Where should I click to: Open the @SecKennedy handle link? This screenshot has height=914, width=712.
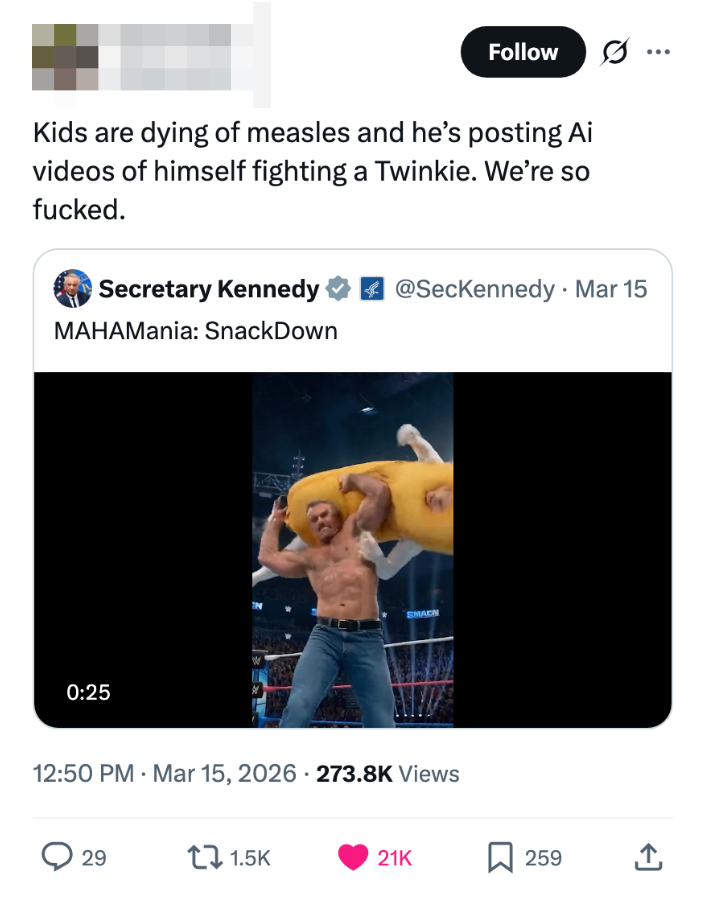pyautogui.click(x=474, y=289)
